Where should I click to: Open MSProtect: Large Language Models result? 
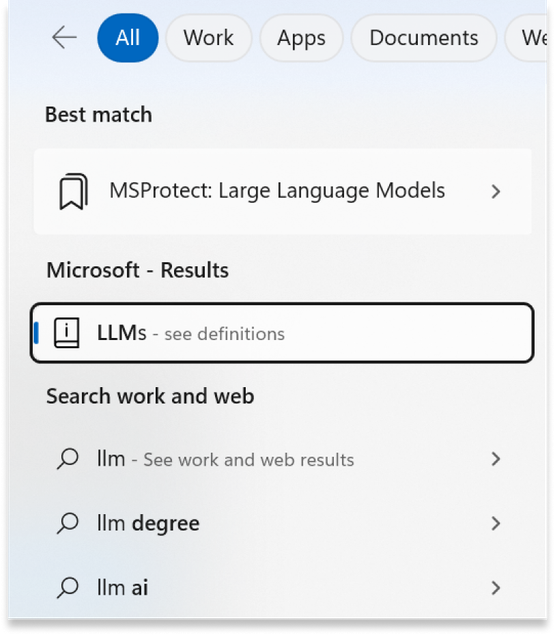[282, 192]
